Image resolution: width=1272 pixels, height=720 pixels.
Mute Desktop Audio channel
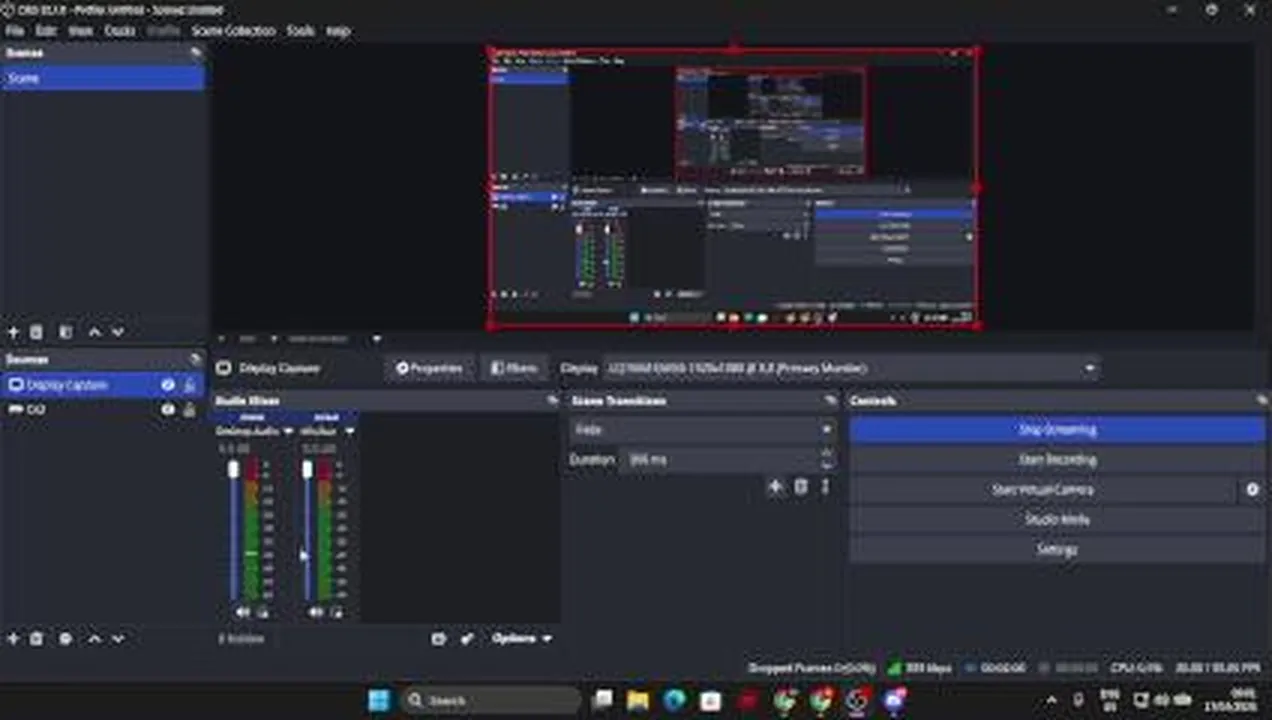pyautogui.click(x=243, y=612)
